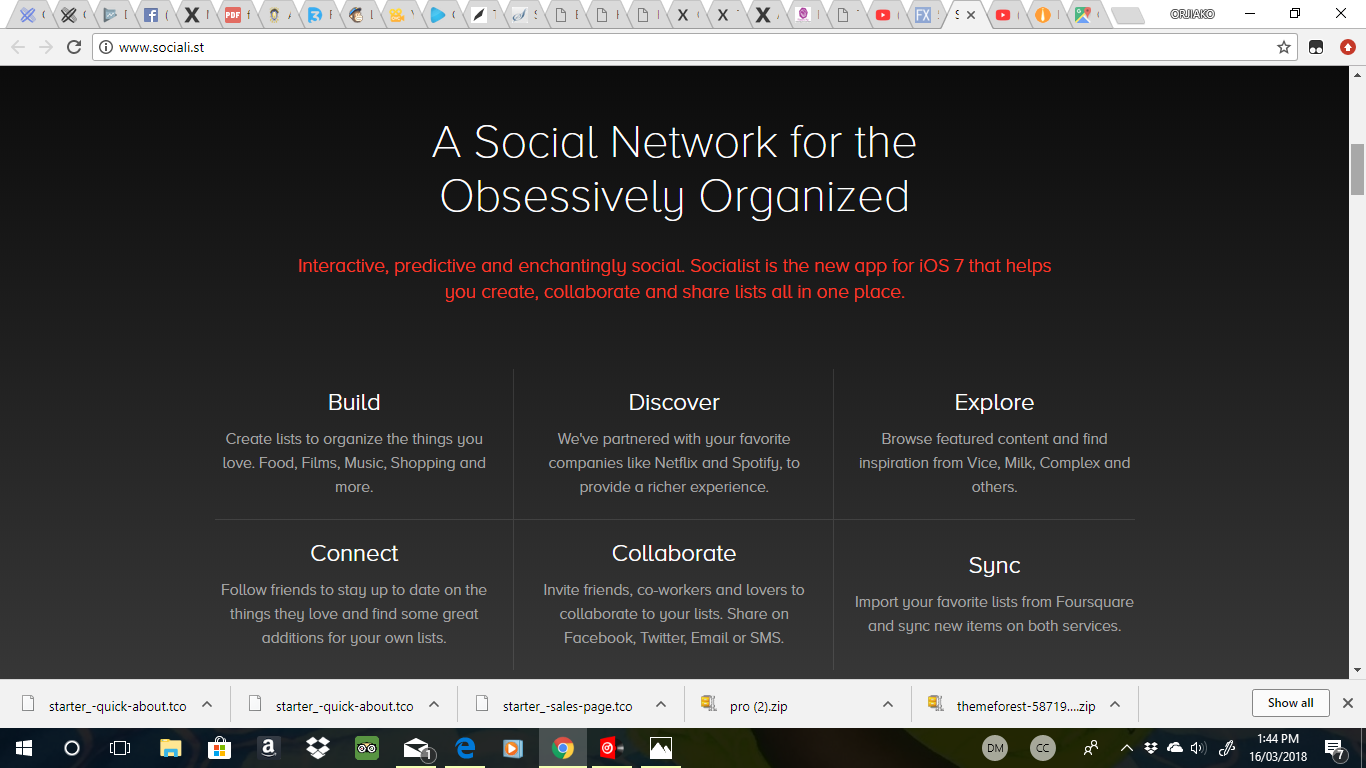Screen dimensions: 1366x768
Task: Click the www.sociali.st address bar
Action: coord(683,47)
